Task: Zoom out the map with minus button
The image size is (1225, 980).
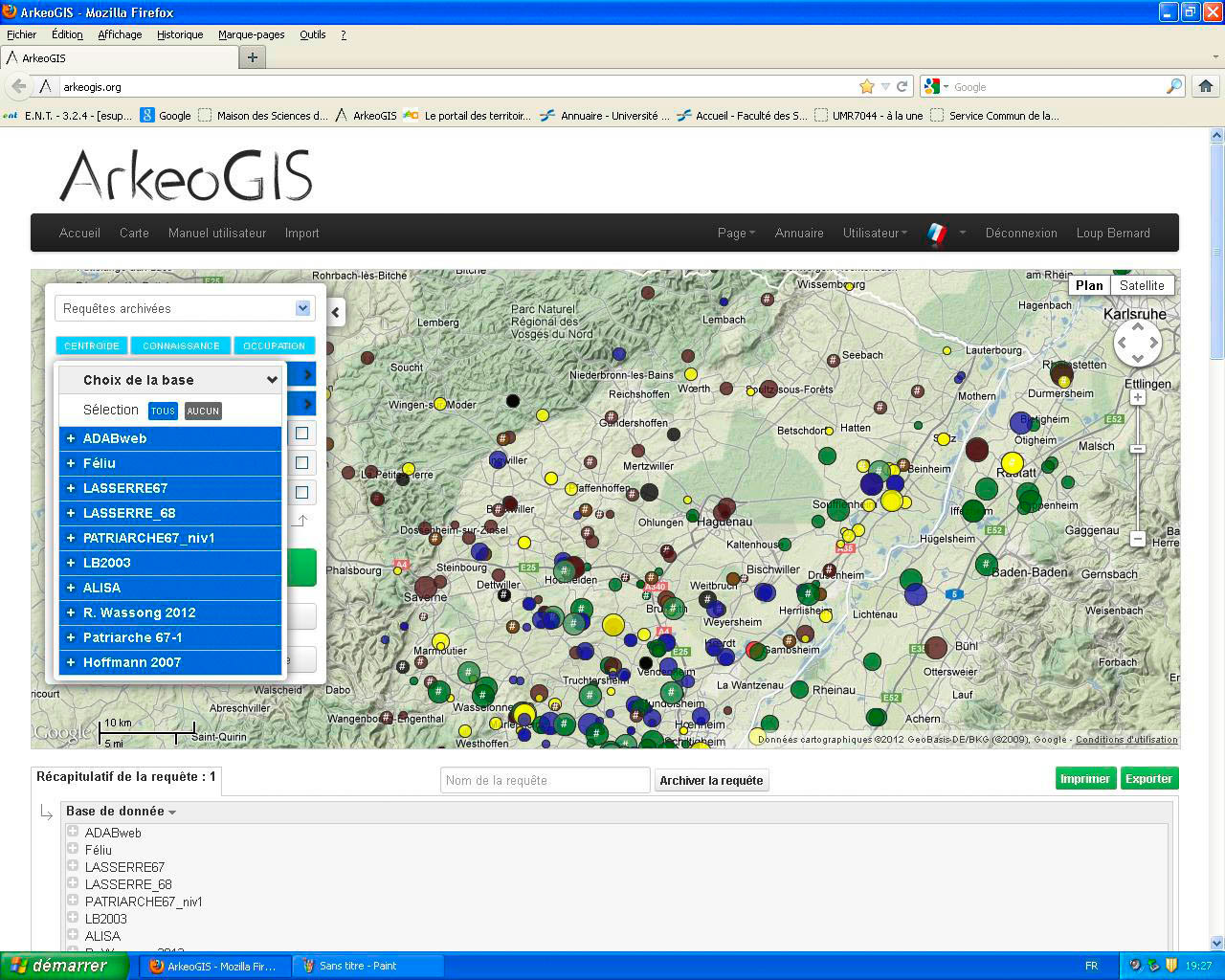Action: [x=1137, y=539]
